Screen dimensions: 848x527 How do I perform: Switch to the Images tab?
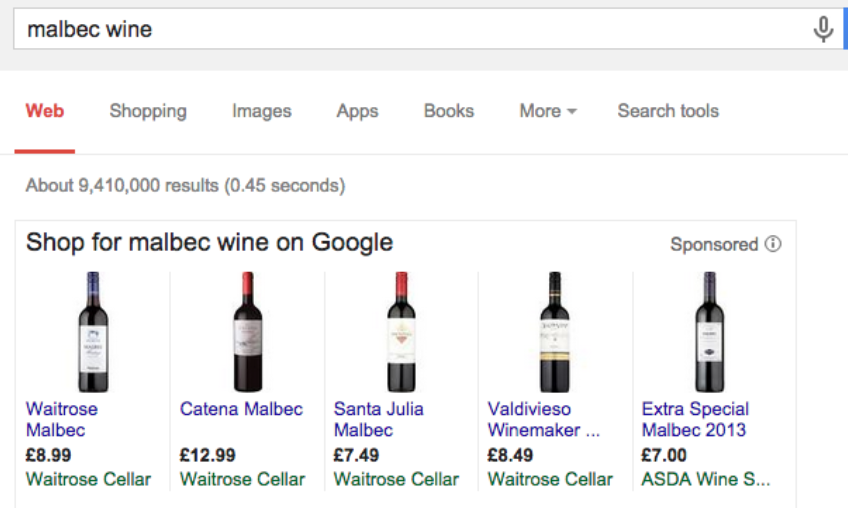point(262,111)
